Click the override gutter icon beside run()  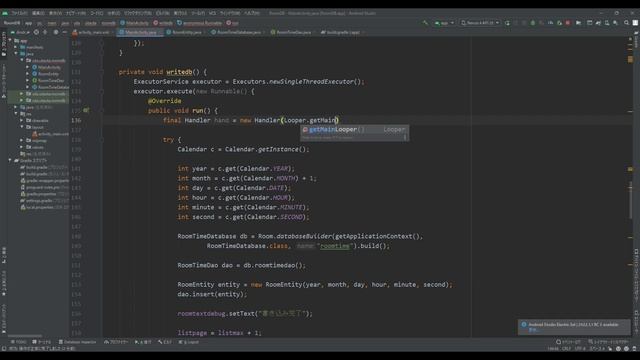(86, 110)
